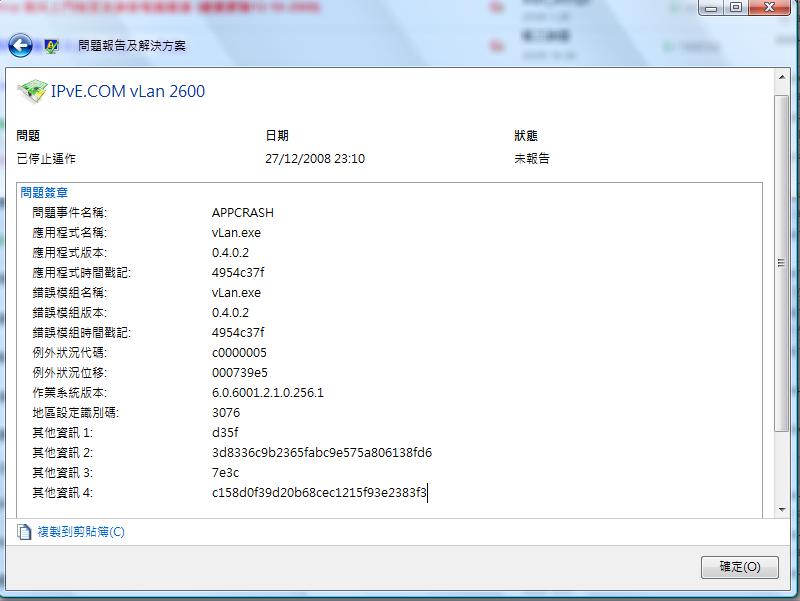Screen dimensions: 800x601
Task: Click the OS version 6.0.6001.2.1.0.256.1
Action: 268,393
